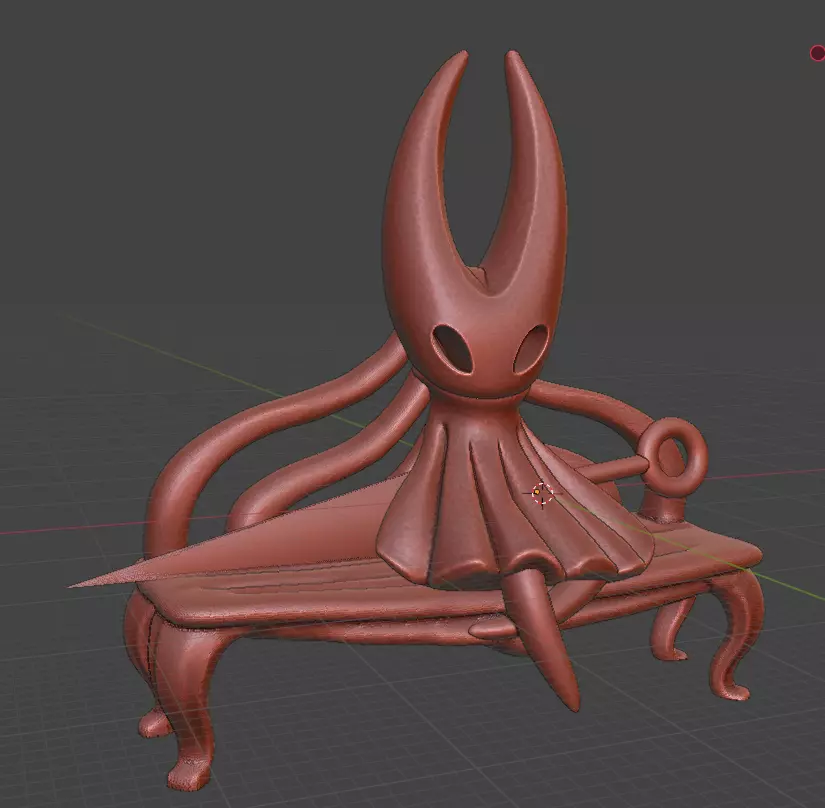The image size is (825, 808).
Task: Click the 3D cursor on the cloak
Action: coord(541,493)
